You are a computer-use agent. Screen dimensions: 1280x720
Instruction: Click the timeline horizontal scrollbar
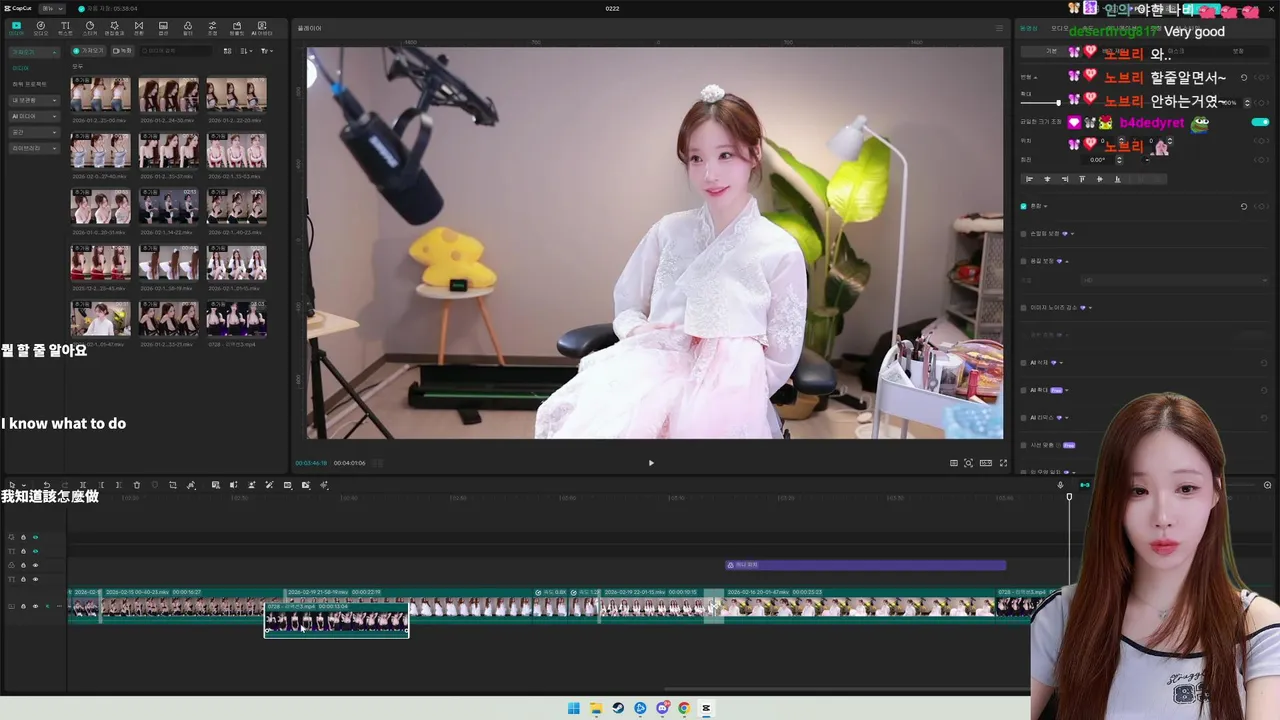[x=845, y=689]
